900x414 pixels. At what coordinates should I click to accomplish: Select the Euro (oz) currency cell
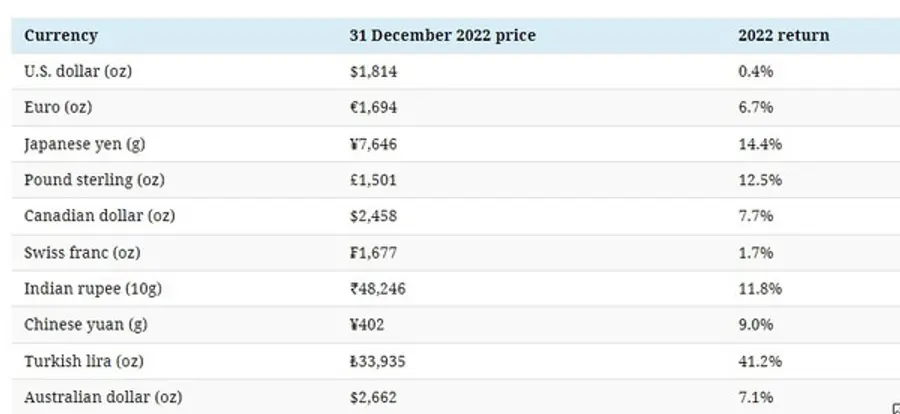click(58, 108)
